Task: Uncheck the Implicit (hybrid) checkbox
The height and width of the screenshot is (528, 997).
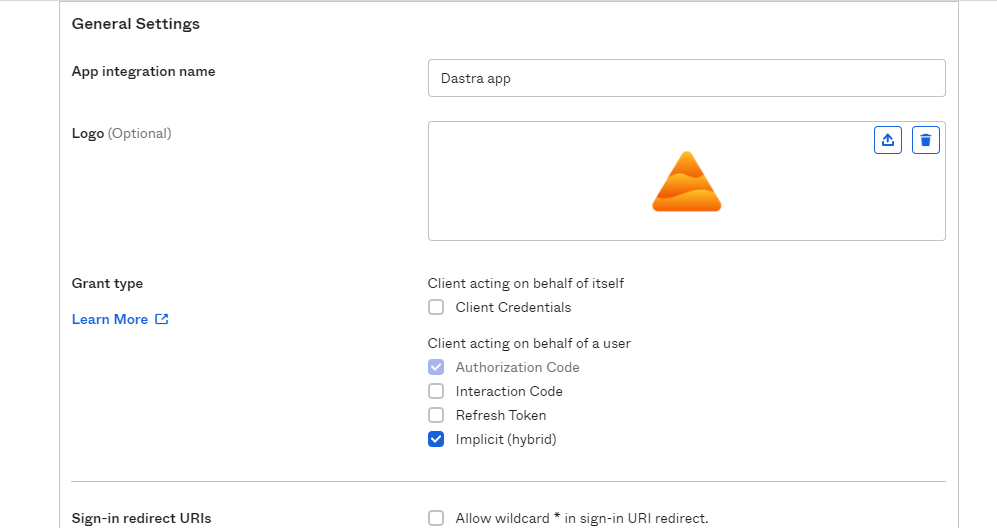Action: (x=436, y=440)
